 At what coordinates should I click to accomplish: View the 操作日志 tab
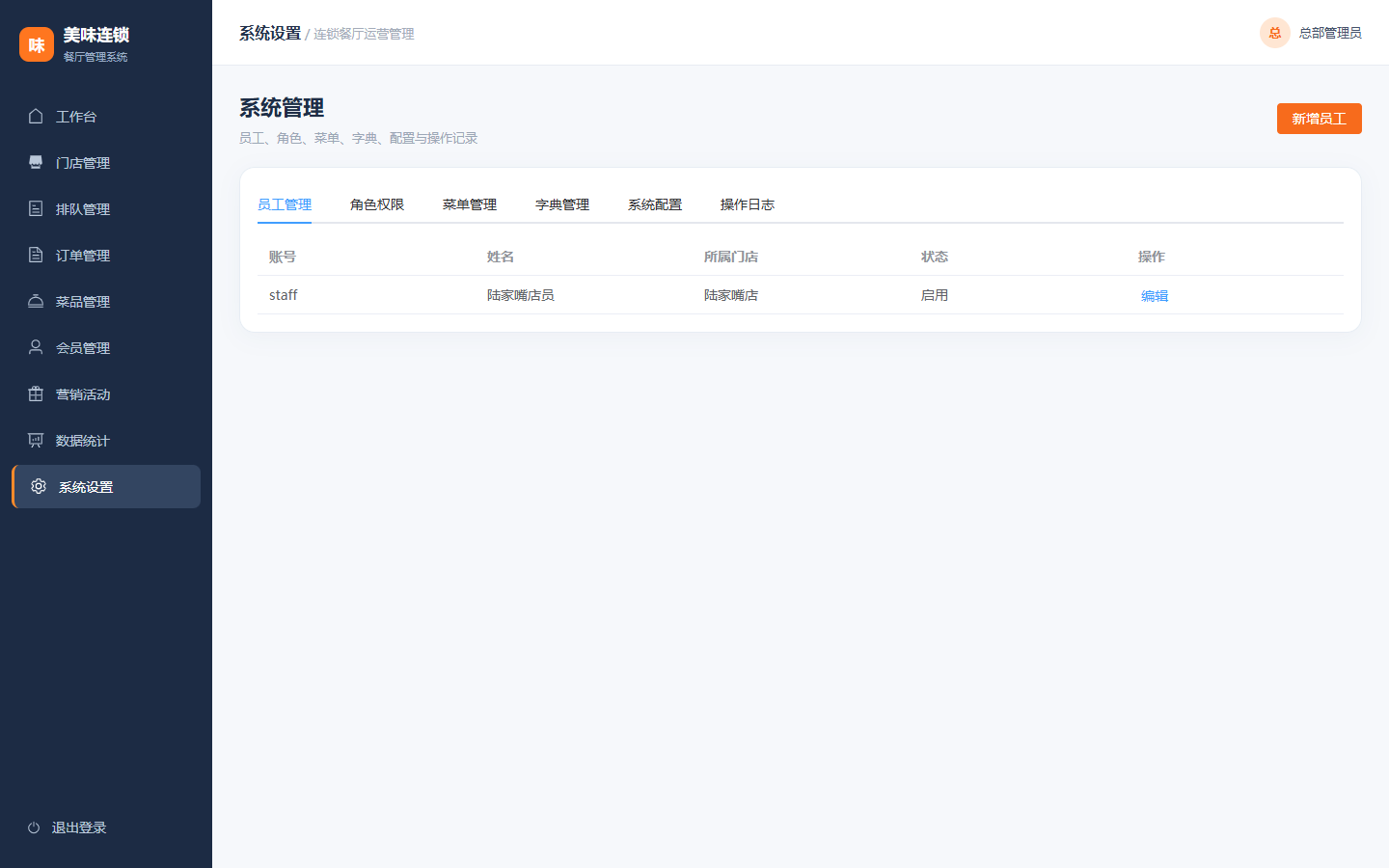pyautogui.click(x=748, y=204)
